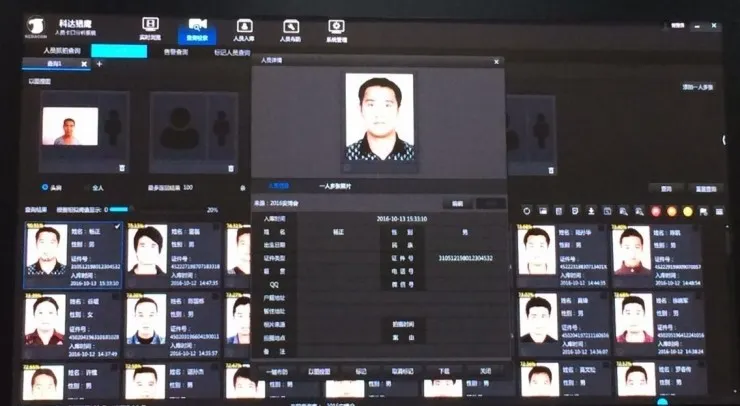Tick checkbox on card dated 2016-10-12 14:35:57
740x406 pixels.
[x=215, y=297]
